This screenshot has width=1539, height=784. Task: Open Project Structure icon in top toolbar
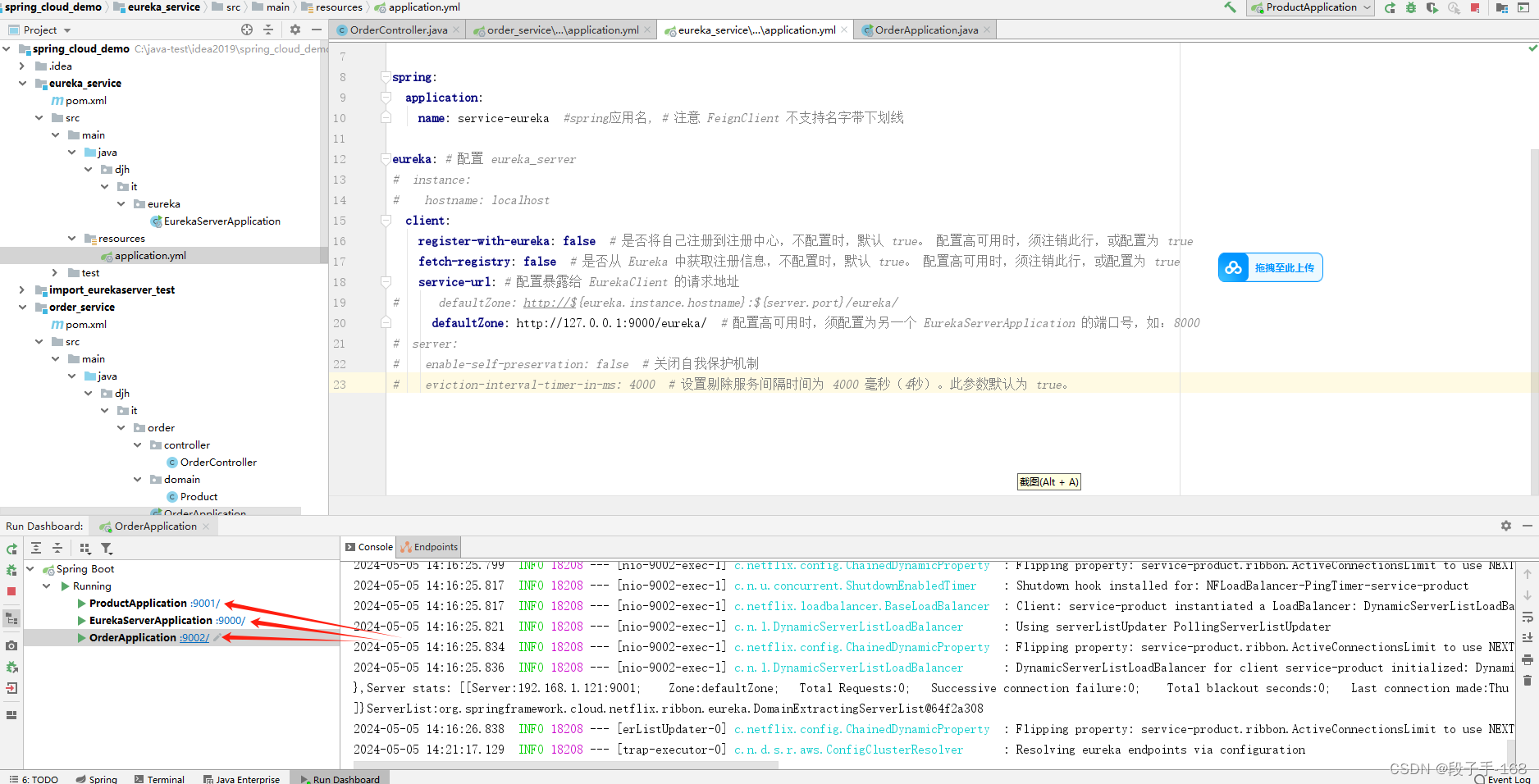pos(1502,7)
